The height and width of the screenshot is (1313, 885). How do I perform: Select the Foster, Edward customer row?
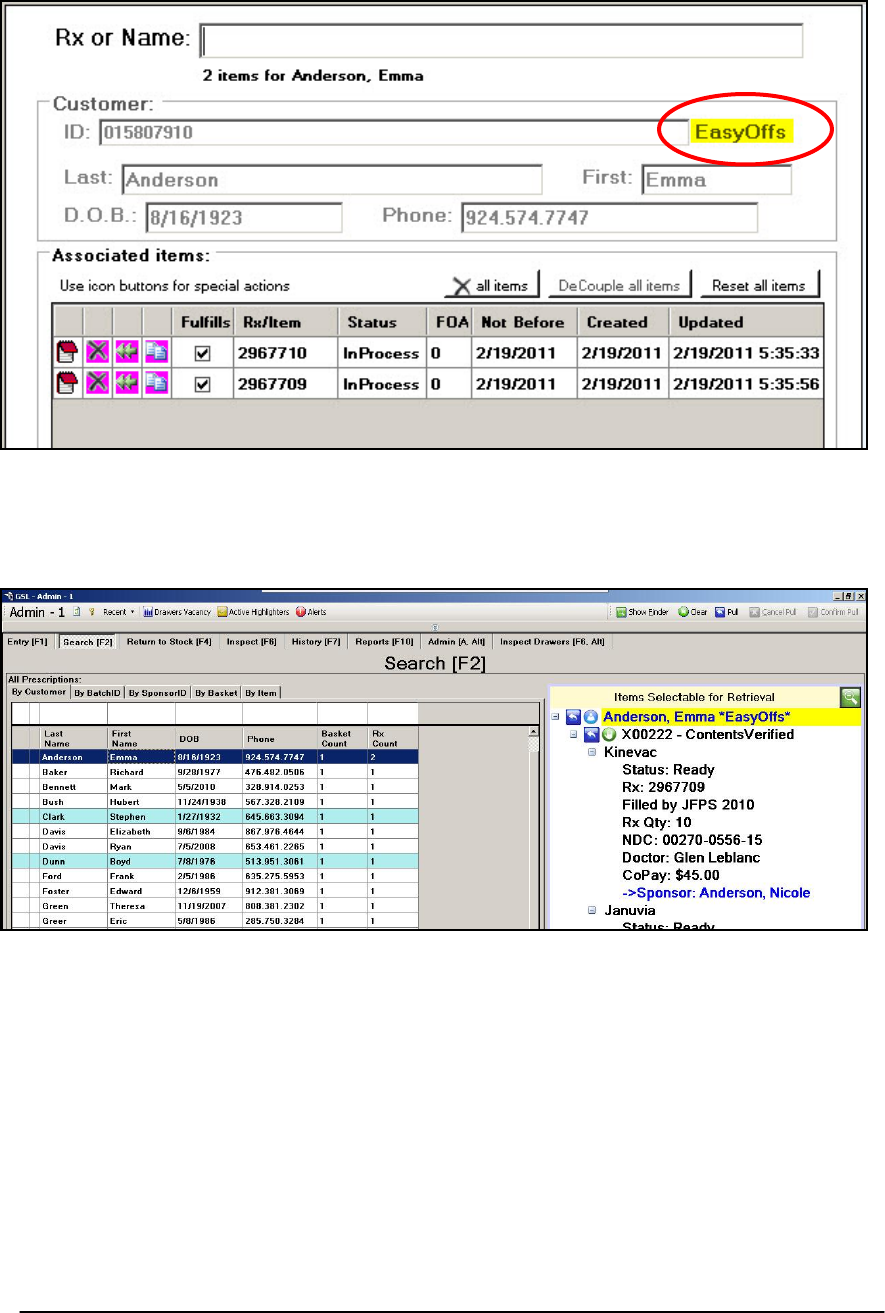tap(215, 891)
